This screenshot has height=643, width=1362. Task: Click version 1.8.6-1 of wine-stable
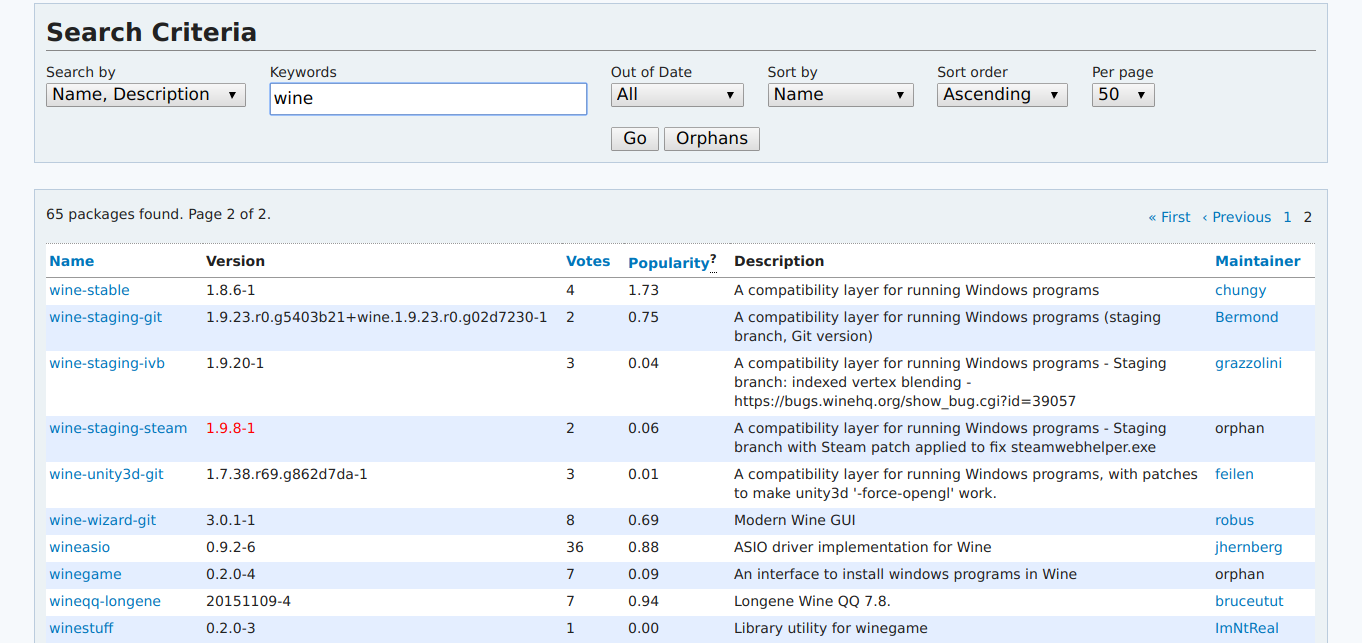pos(231,290)
